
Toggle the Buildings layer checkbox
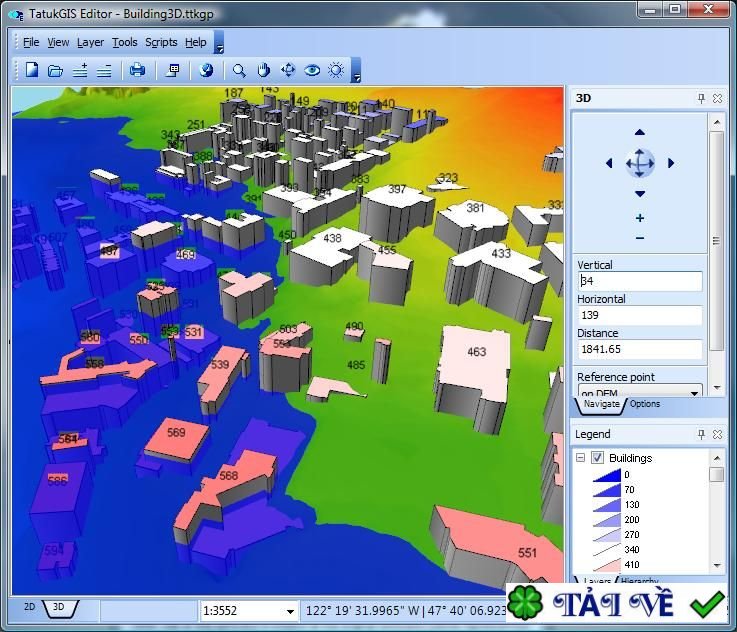597,458
